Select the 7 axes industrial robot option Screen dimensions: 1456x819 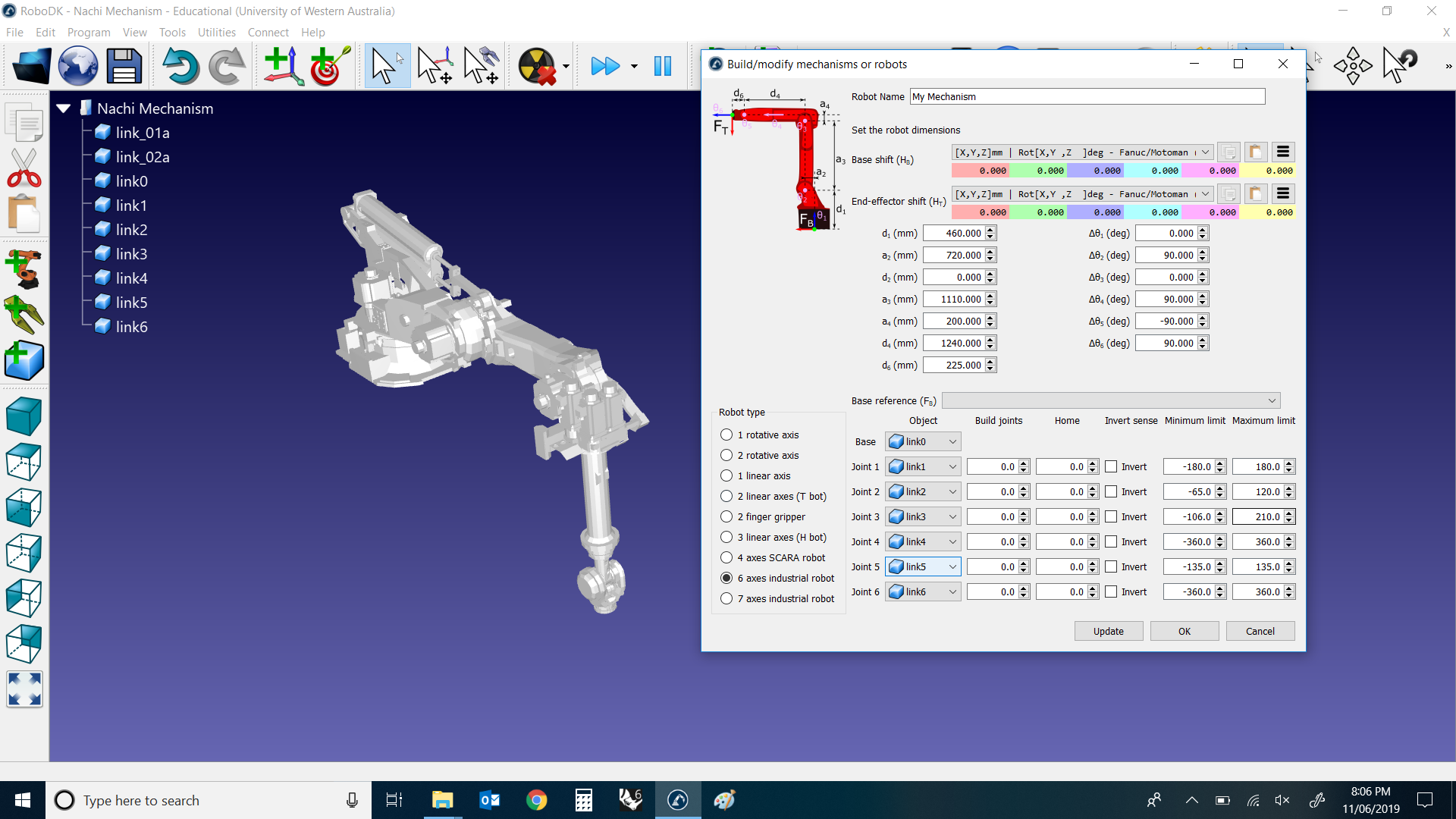[x=726, y=598]
